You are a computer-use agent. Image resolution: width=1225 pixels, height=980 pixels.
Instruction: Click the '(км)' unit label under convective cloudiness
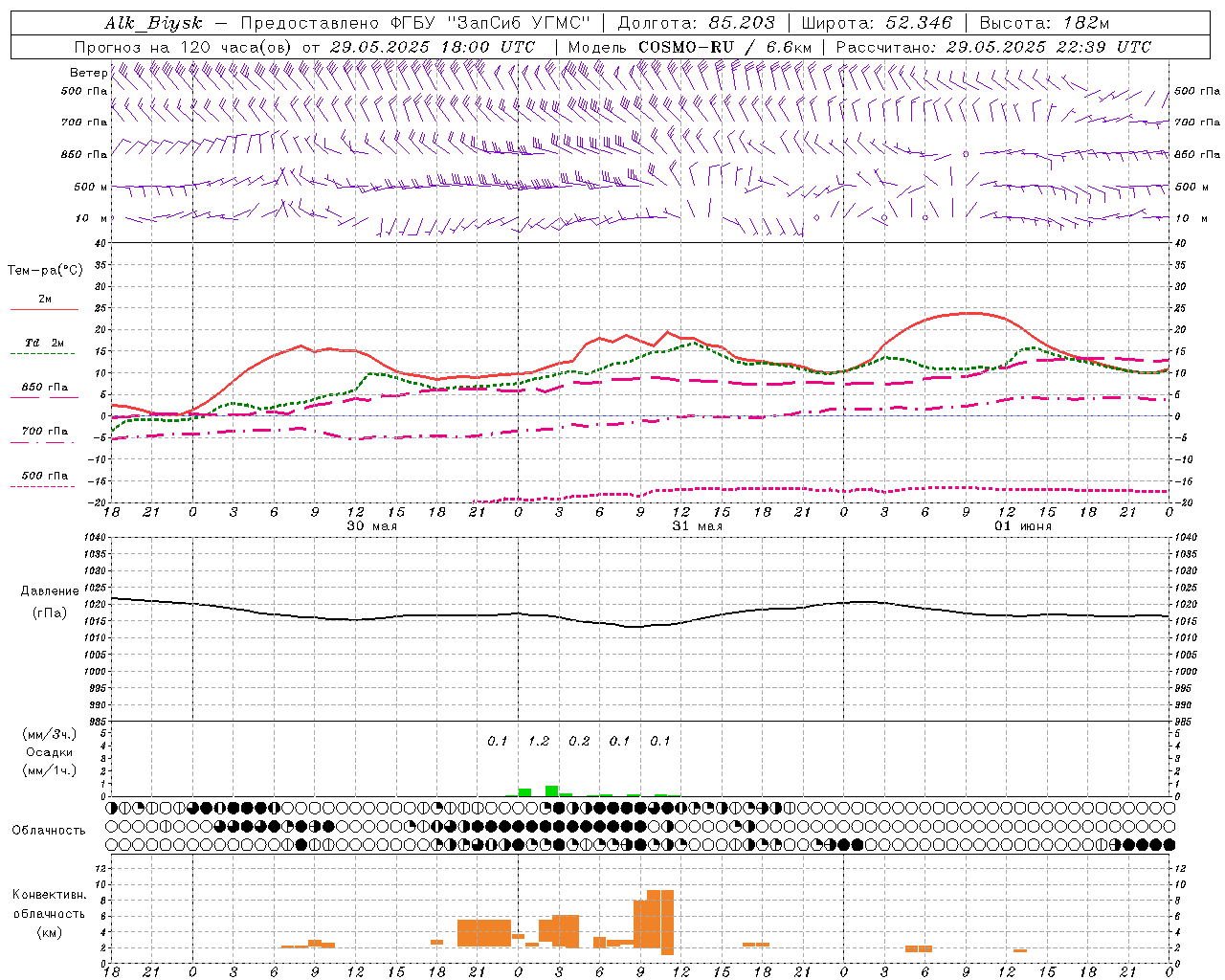point(49,932)
